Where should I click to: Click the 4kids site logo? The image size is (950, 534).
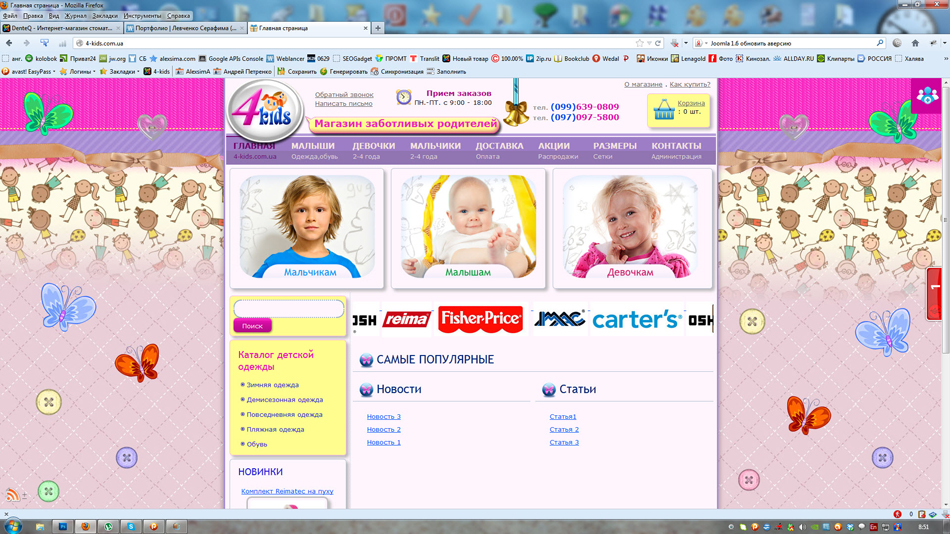[x=265, y=110]
